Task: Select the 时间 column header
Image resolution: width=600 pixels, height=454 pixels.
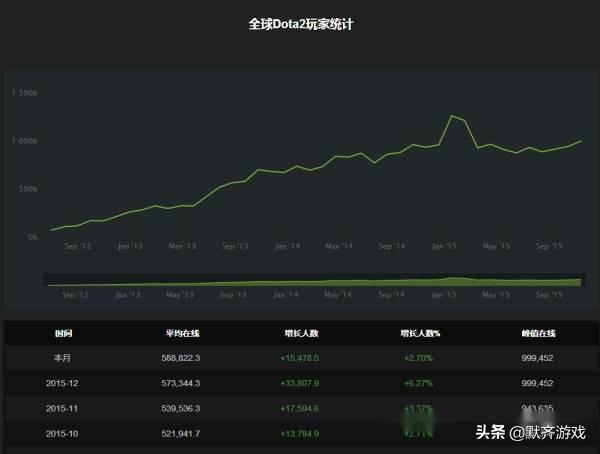Action: (x=64, y=333)
